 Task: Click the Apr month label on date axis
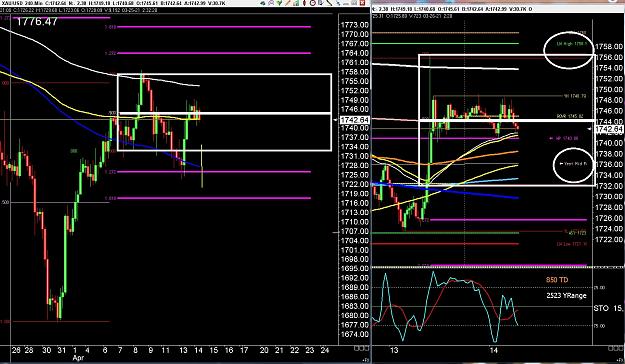coord(78,358)
